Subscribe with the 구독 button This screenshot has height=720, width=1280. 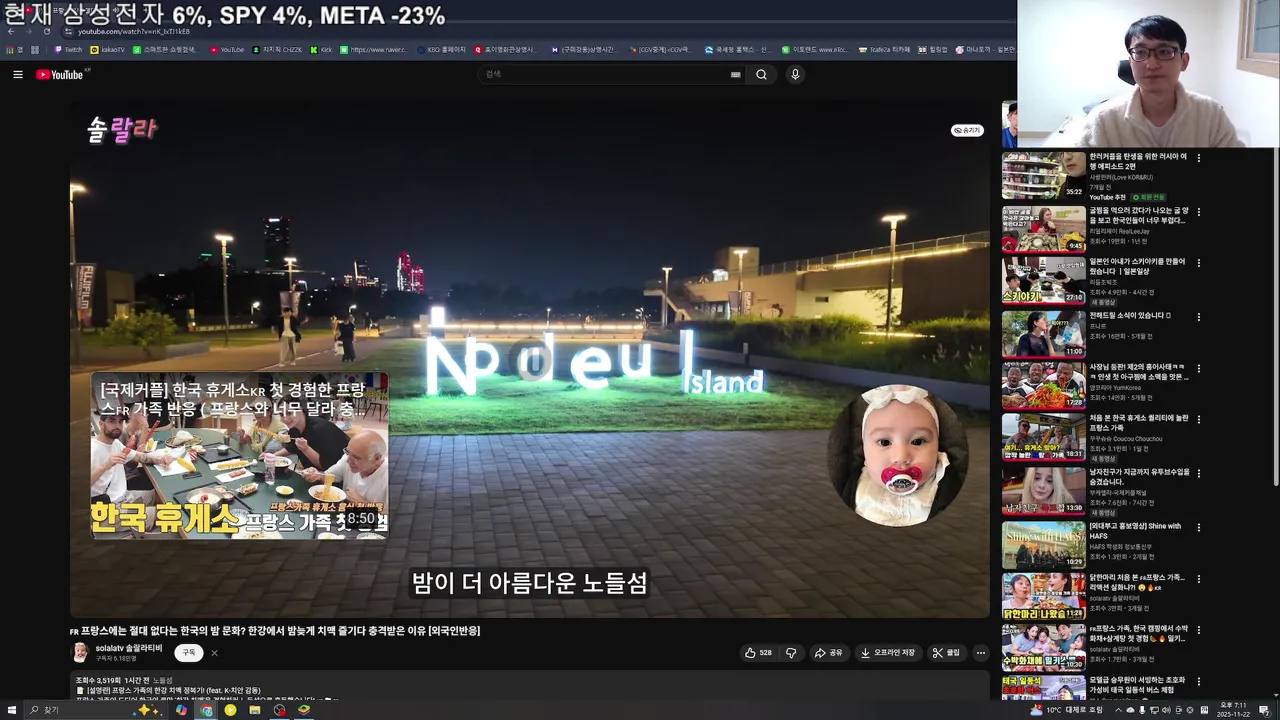pos(188,653)
